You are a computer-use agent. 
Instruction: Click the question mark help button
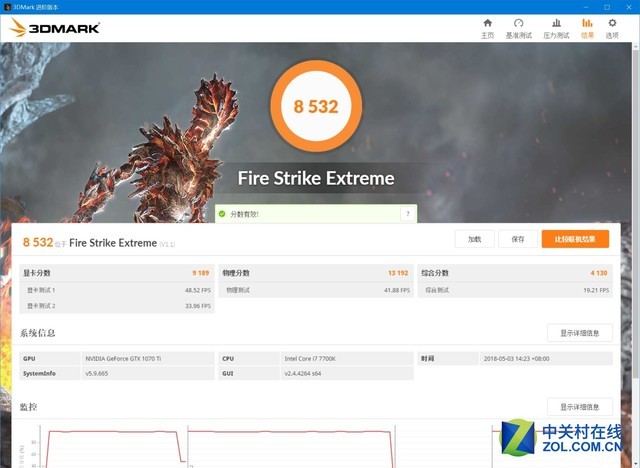407,214
